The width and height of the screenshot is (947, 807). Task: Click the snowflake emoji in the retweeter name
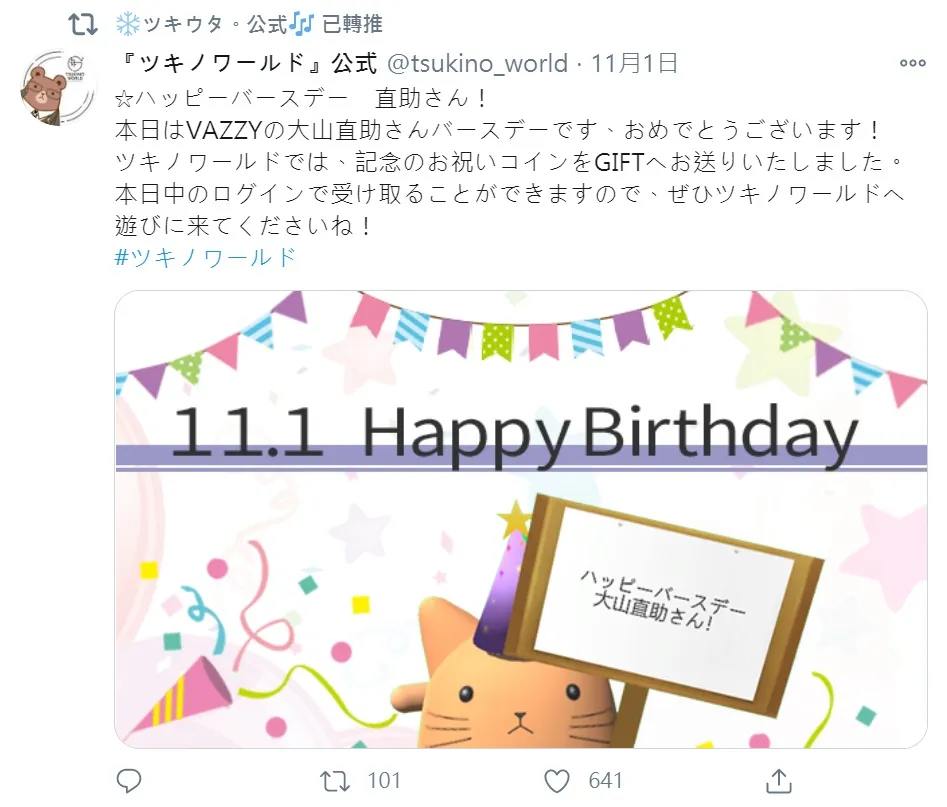(127, 24)
